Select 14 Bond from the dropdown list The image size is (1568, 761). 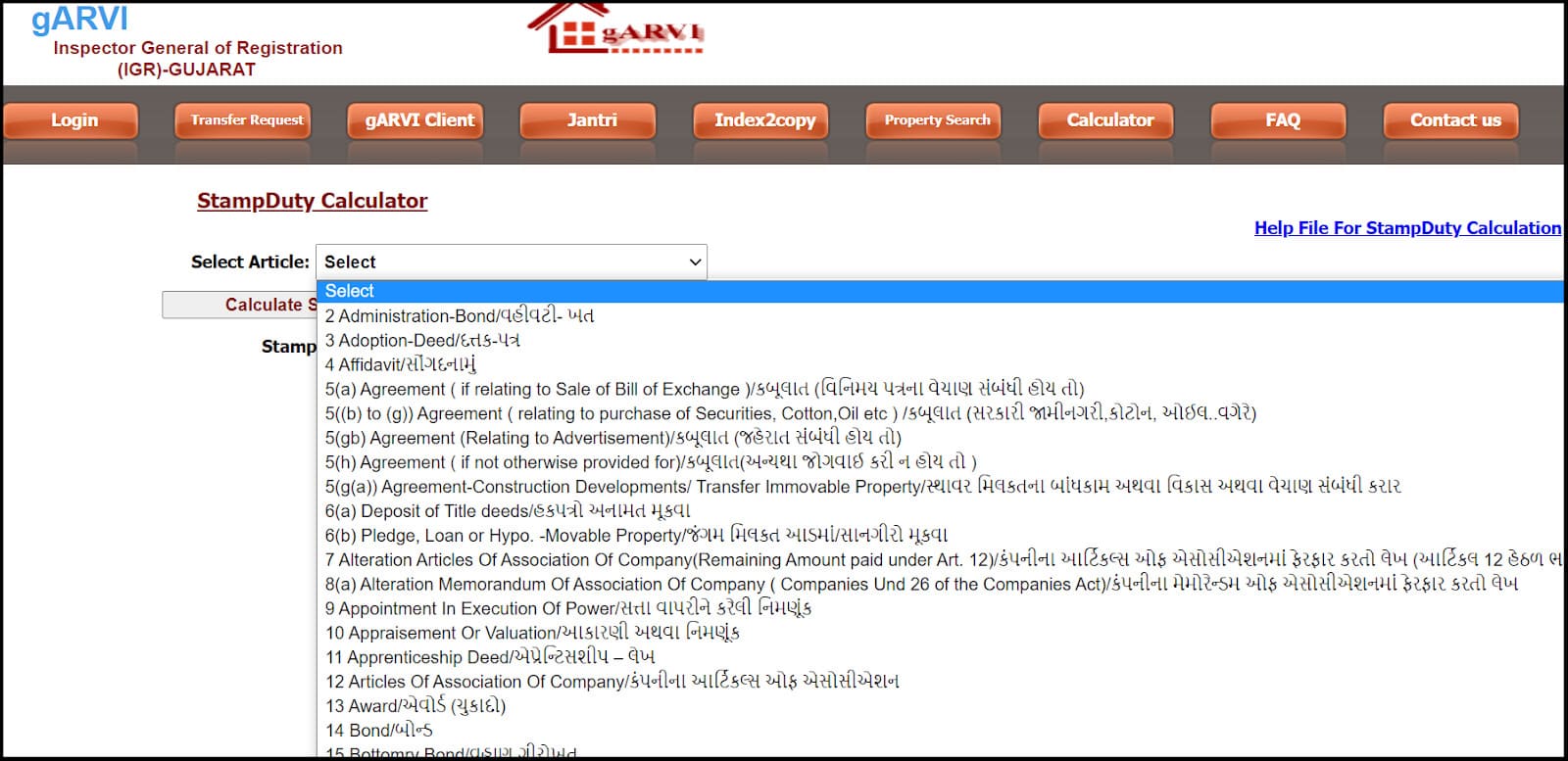click(378, 731)
